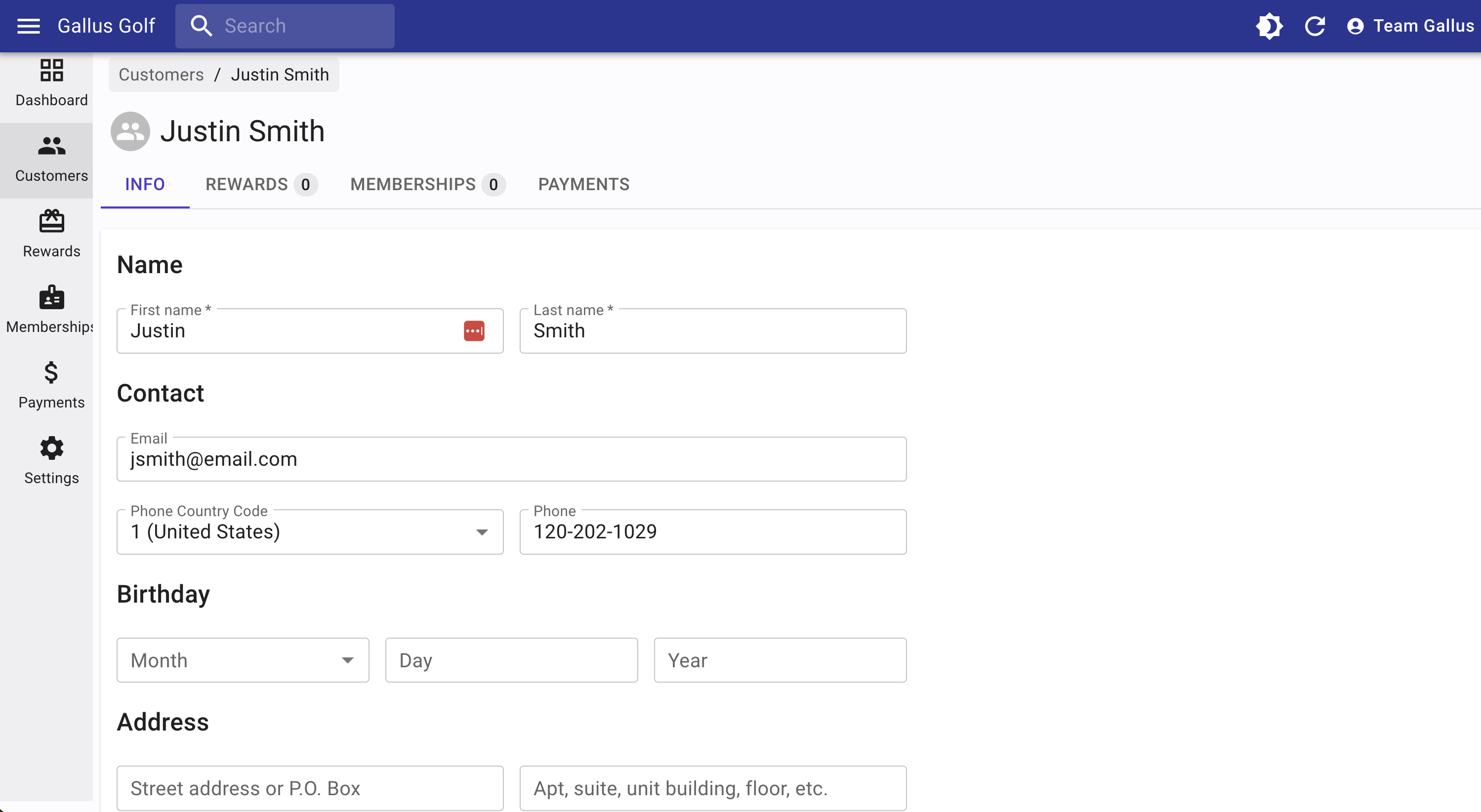Screen dimensions: 1481x812
Task: Click the Justin Smith page heading
Action: [242, 131]
